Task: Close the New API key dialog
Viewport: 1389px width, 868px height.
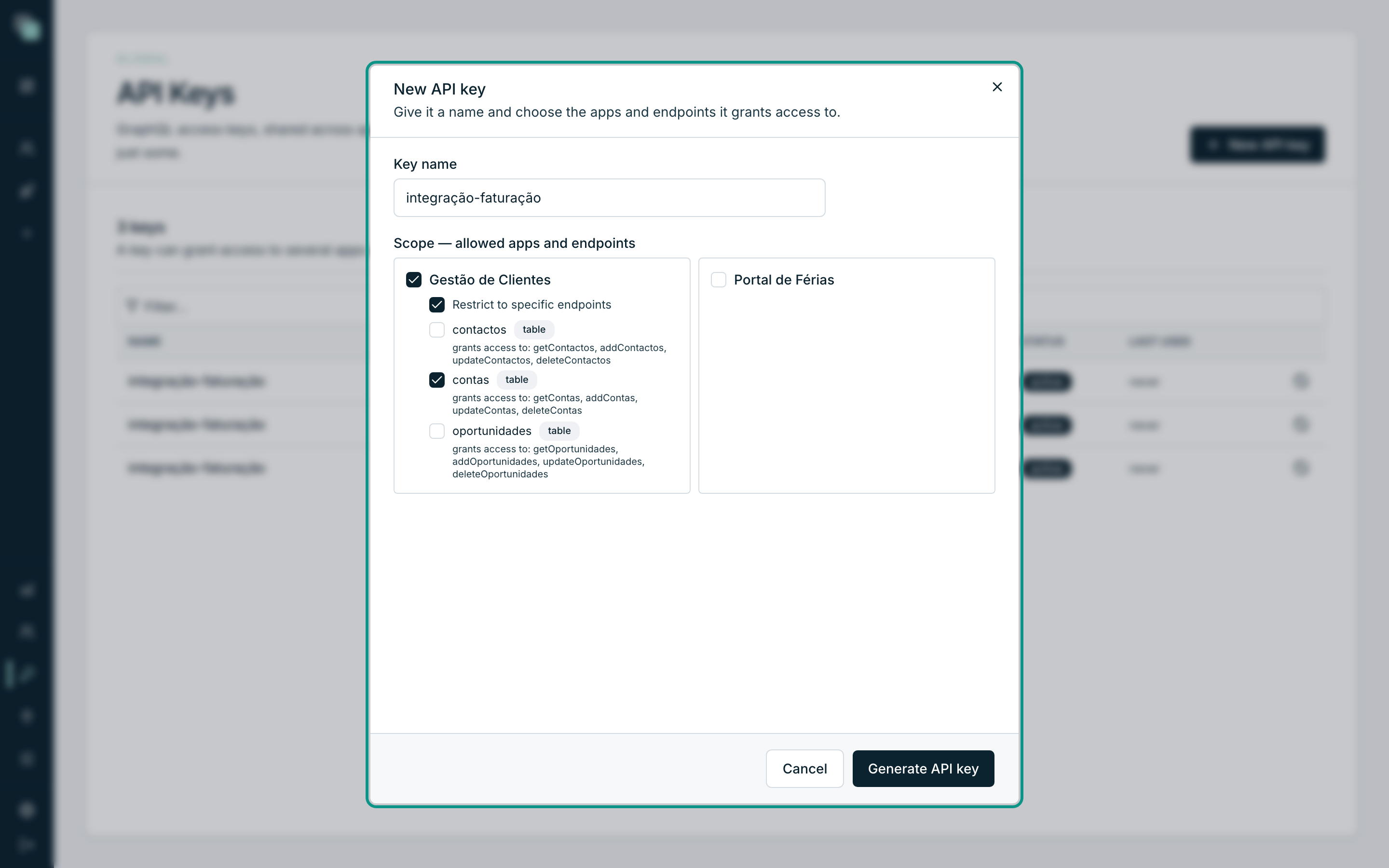Action: pos(997,87)
